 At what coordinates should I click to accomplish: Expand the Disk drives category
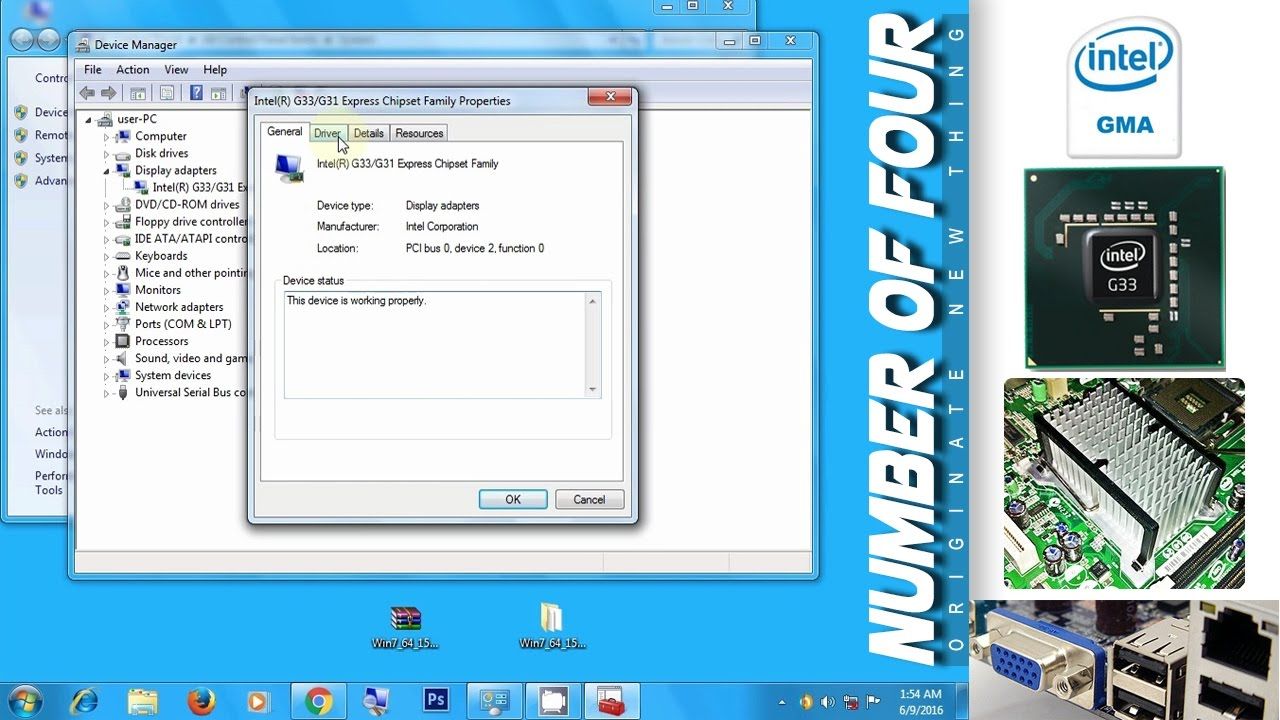(107, 154)
